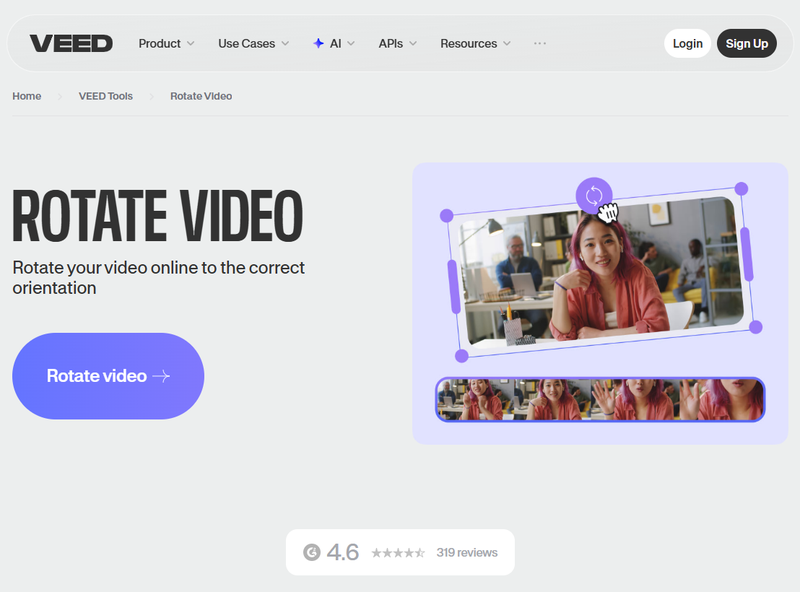Viewport: 800px width, 592px height.
Task: Click the purple rotate handle icon
Action: pyautogui.click(x=594, y=195)
